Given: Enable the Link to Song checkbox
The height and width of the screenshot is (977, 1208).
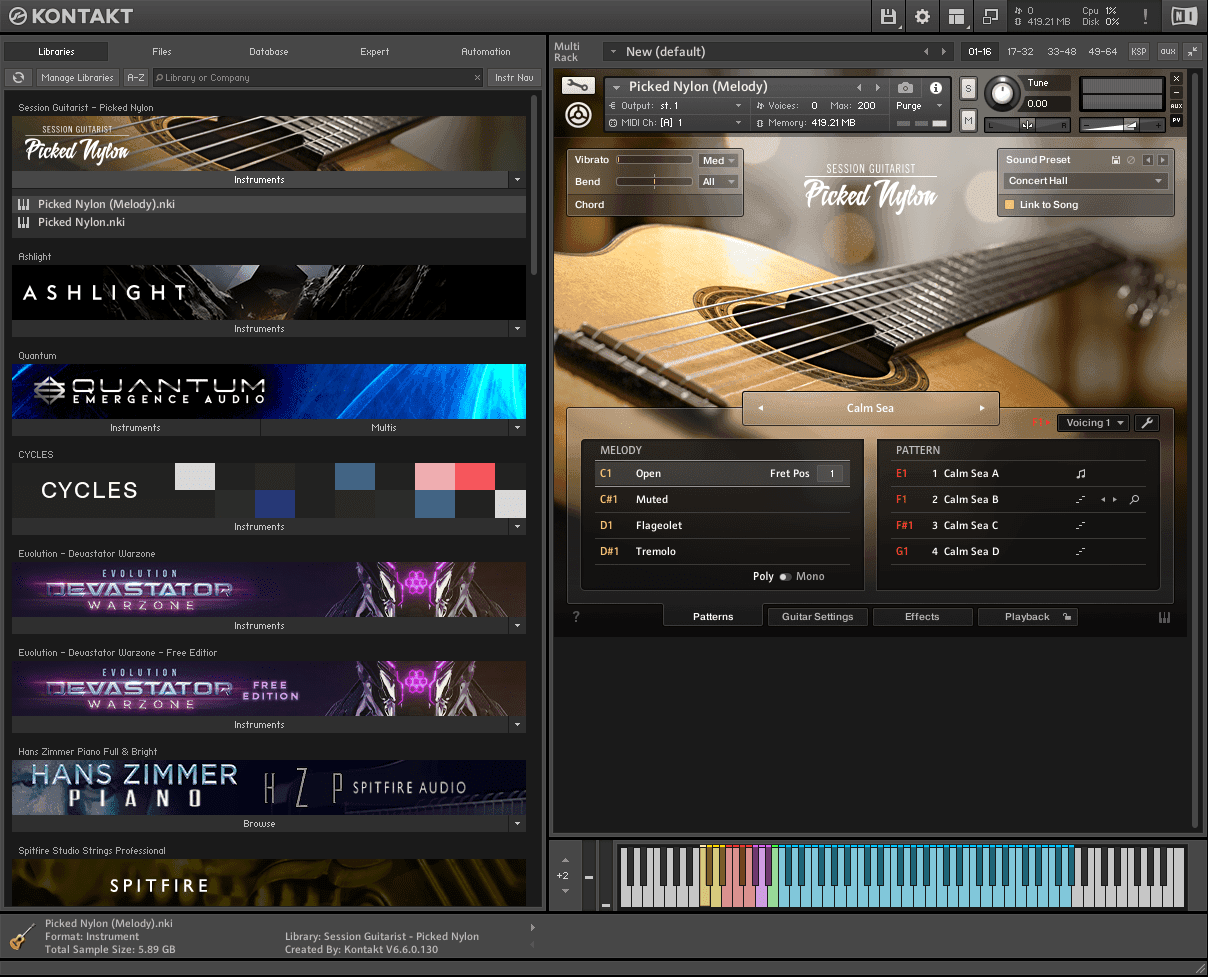Looking at the screenshot, I should 1010,205.
